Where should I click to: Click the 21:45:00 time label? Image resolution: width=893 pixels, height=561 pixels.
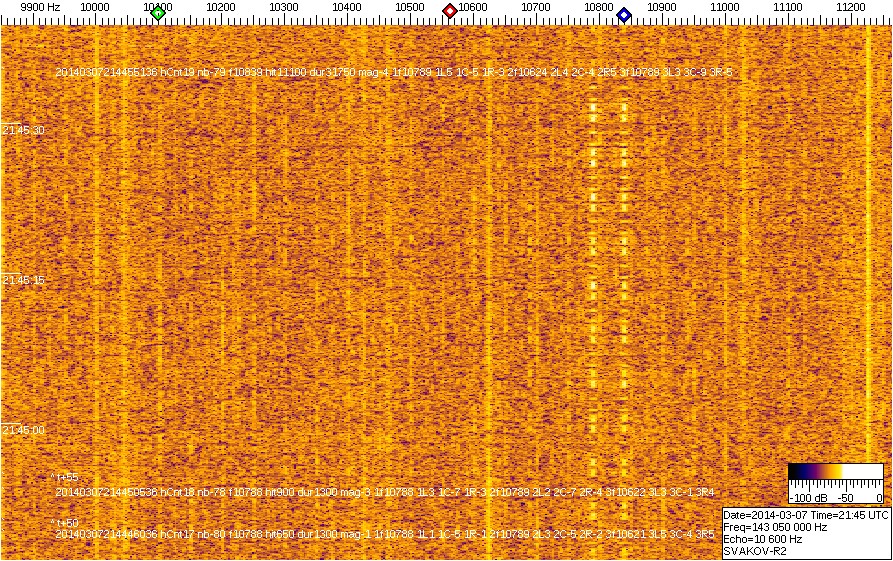point(24,430)
